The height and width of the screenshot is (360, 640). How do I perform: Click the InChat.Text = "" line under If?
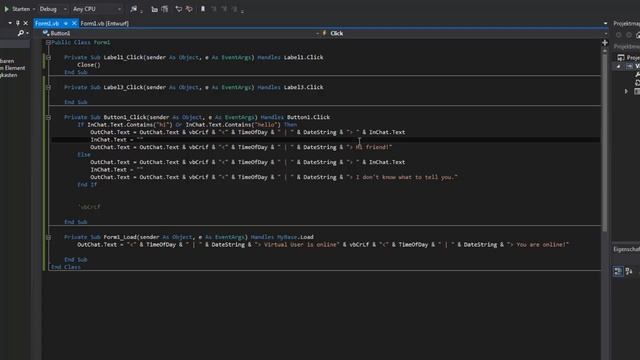coord(117,140)
